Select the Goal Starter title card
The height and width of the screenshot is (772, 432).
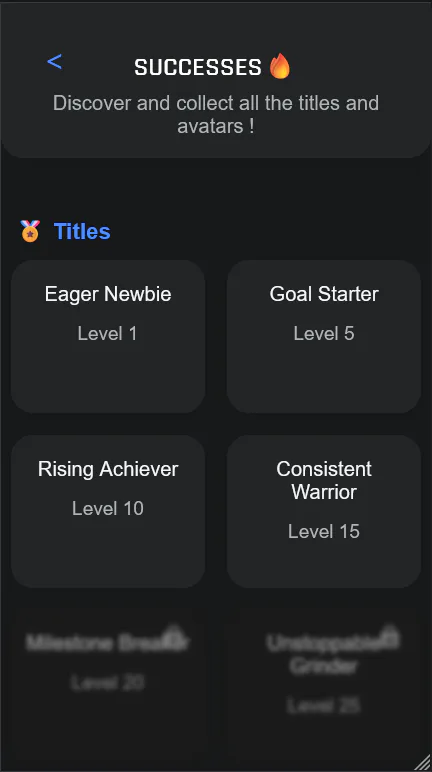pos(324,336)
